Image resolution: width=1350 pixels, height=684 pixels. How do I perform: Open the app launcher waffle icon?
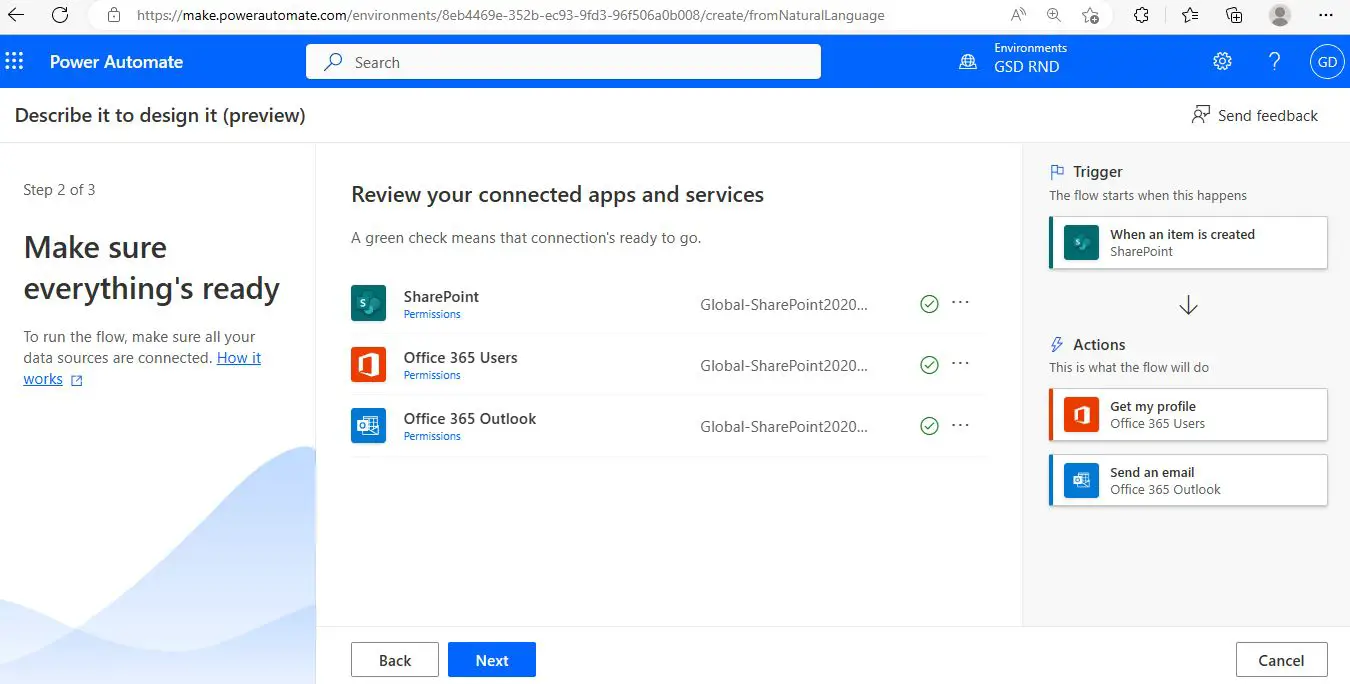pyautogui.click(x=14, y=62)
